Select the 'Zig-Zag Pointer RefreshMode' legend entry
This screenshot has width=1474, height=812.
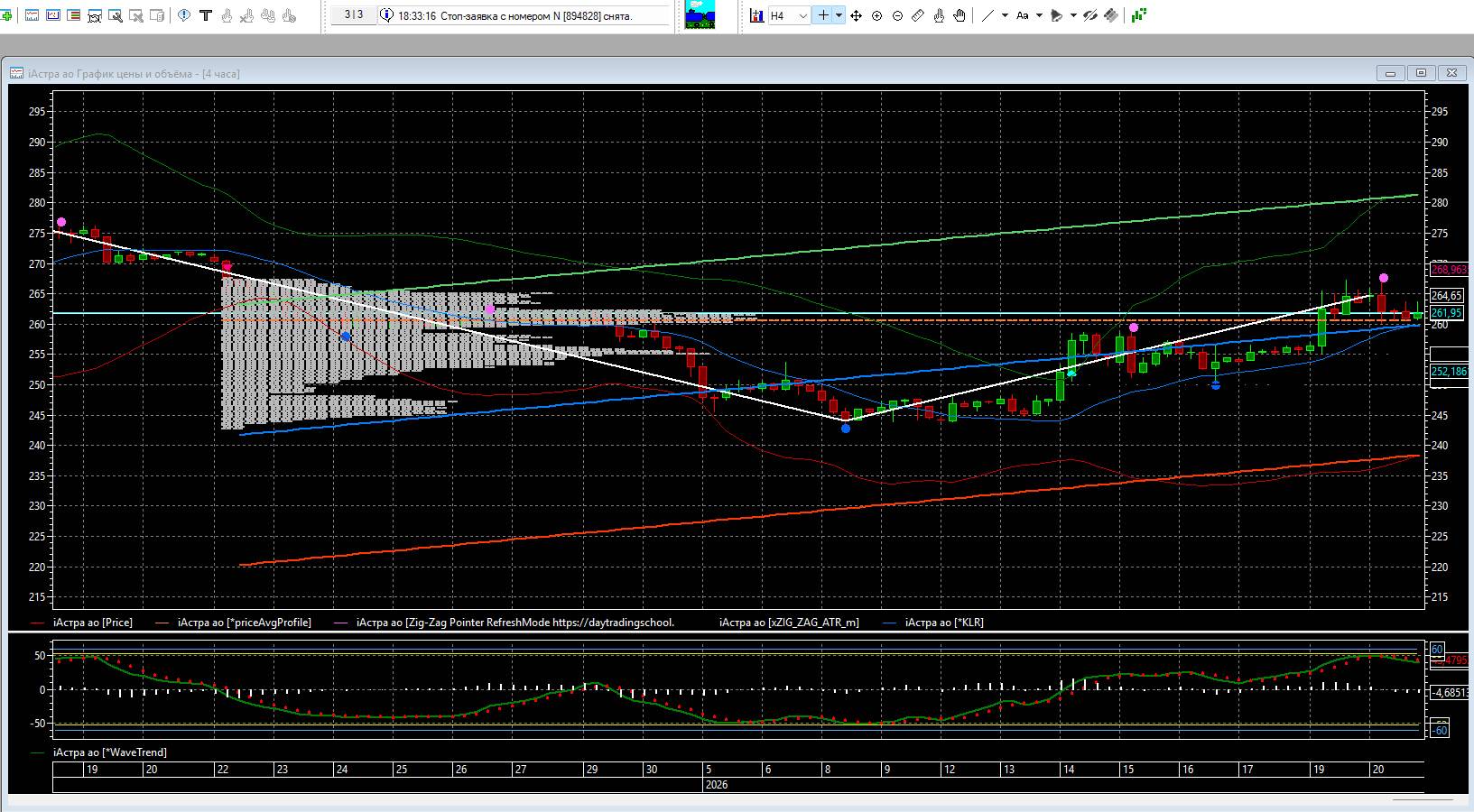click(515, 623)
